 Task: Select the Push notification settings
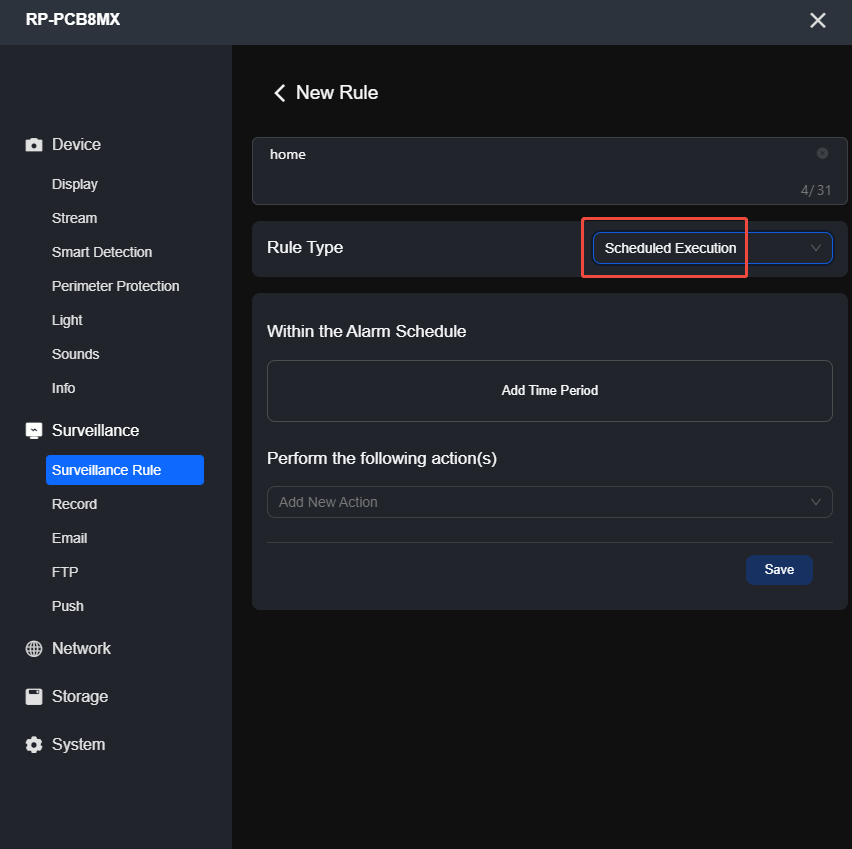(67, 606)
